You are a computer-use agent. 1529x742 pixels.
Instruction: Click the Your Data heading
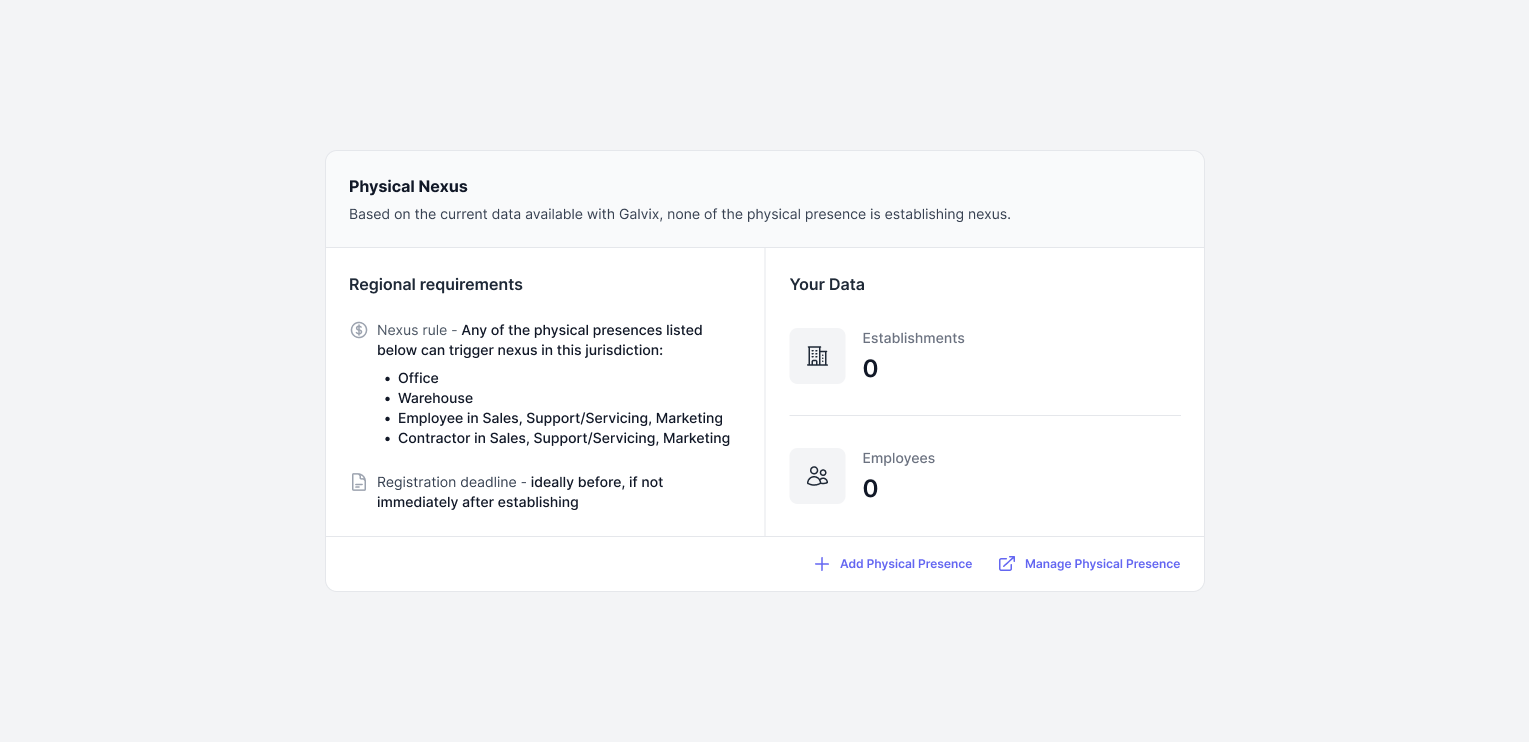tap(827, 284)
